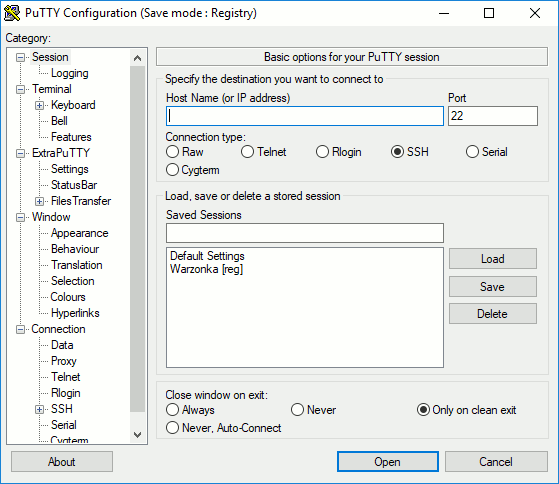Select Telnet connection type
The width and height of the screenshot is (559, 484).
(263, 152)
